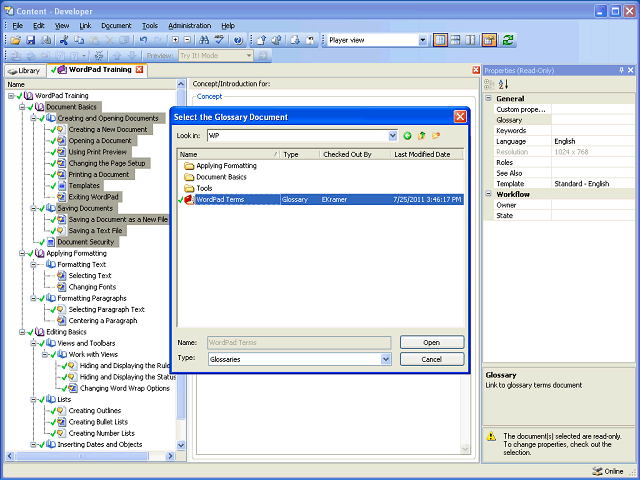
Task: Click the outline tree scroll down arrow
Action: 181,445
